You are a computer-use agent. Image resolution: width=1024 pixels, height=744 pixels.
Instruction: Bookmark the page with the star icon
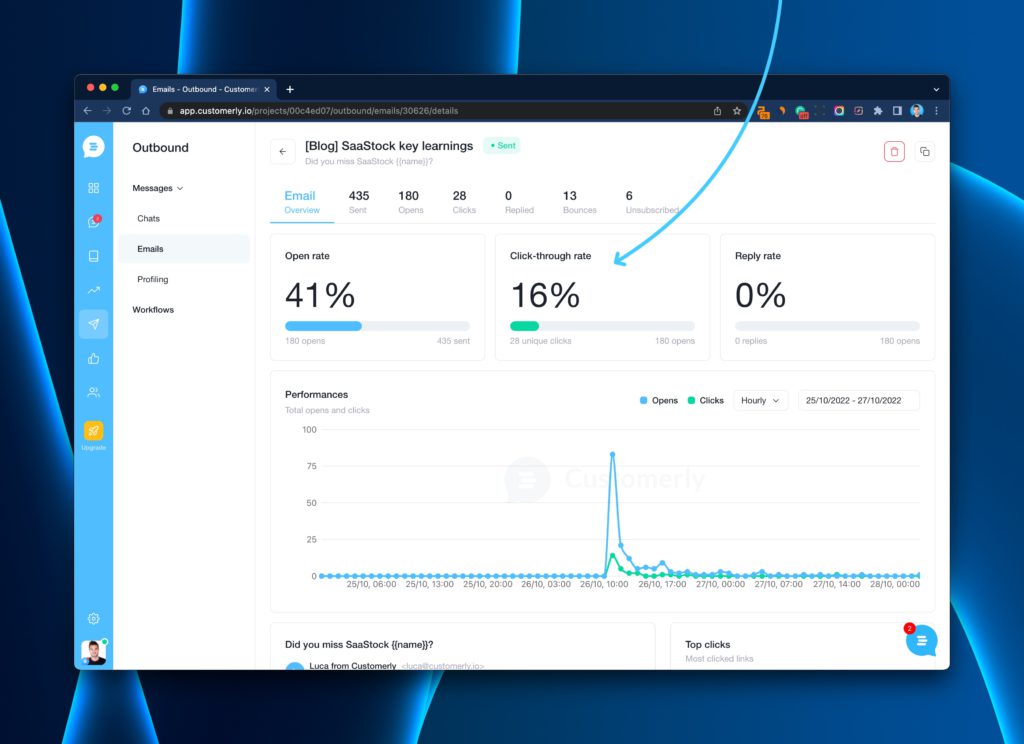point(737,111)
